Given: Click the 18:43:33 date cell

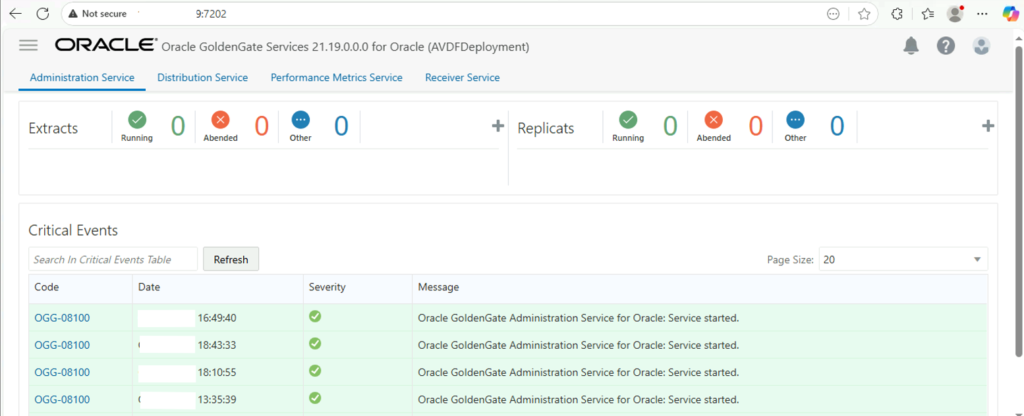Looking at the screenshot, I should coord(217,345).
